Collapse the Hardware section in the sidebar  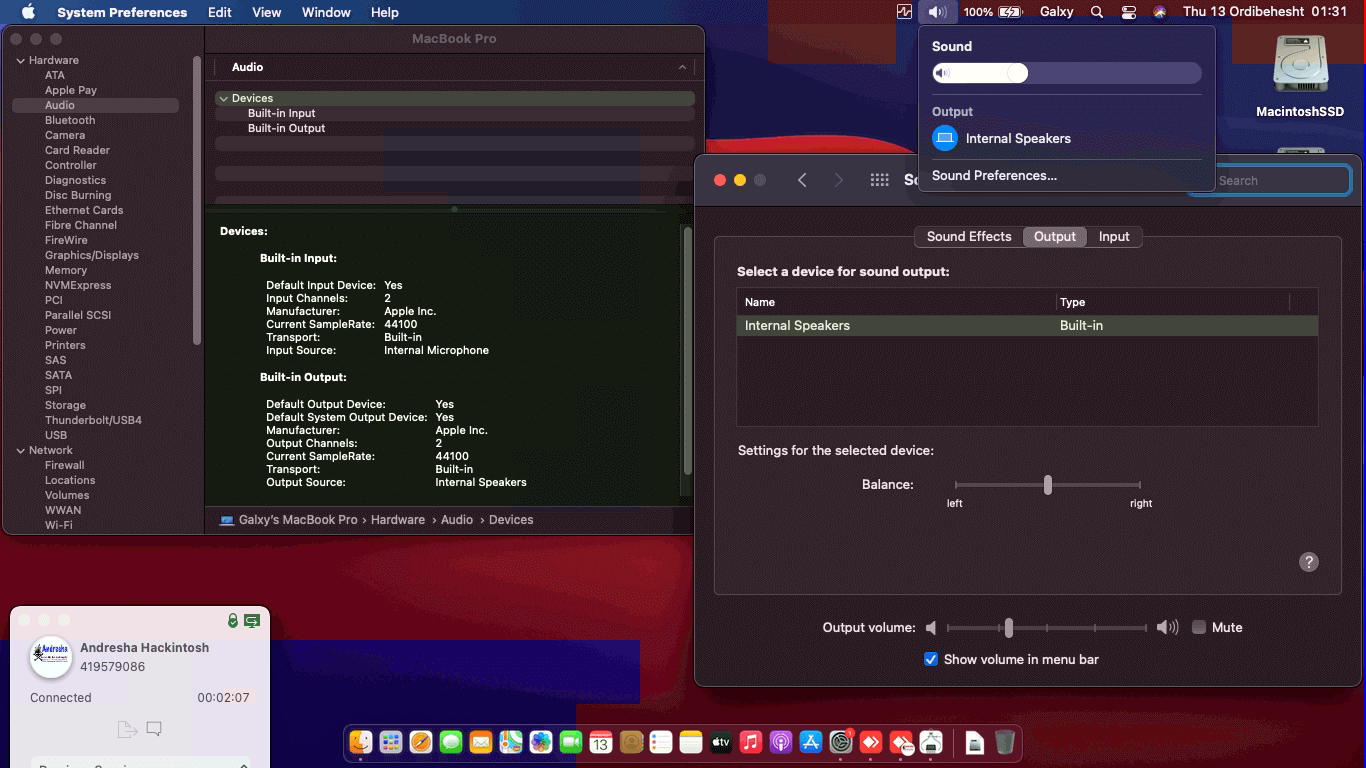[20, 61]
